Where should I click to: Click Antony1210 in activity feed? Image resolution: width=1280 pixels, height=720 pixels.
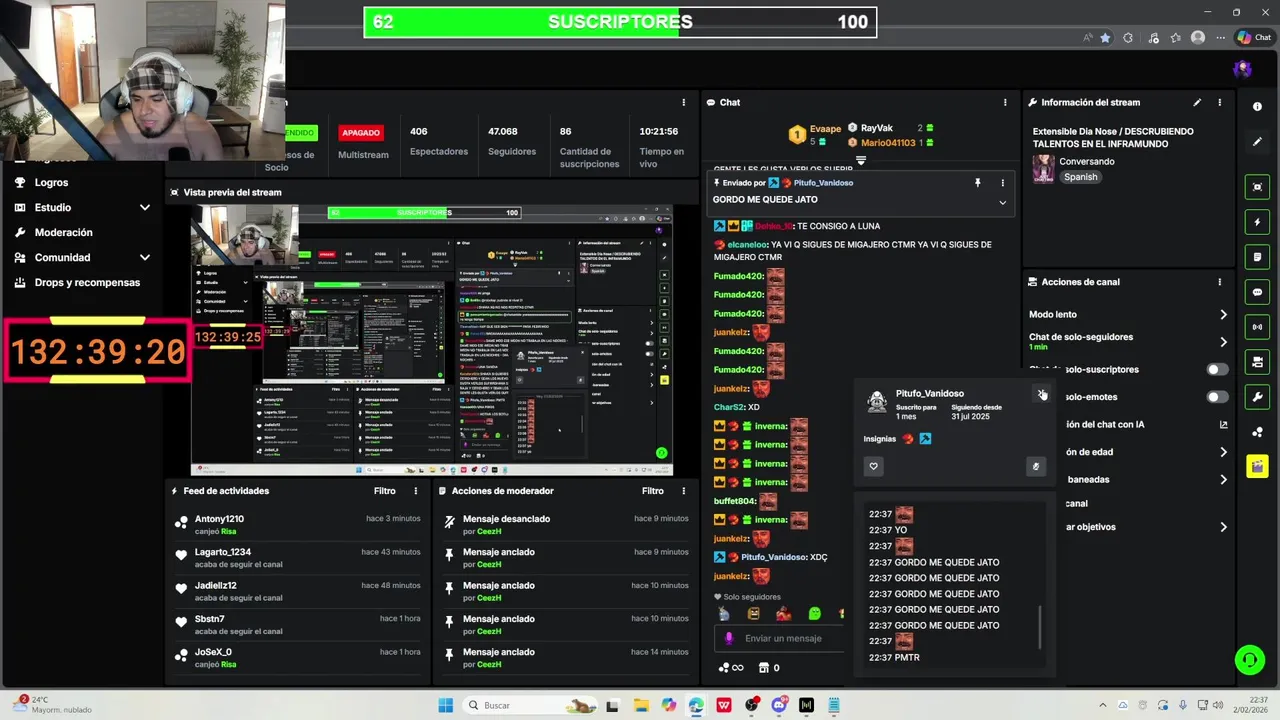tap(219, 519)
